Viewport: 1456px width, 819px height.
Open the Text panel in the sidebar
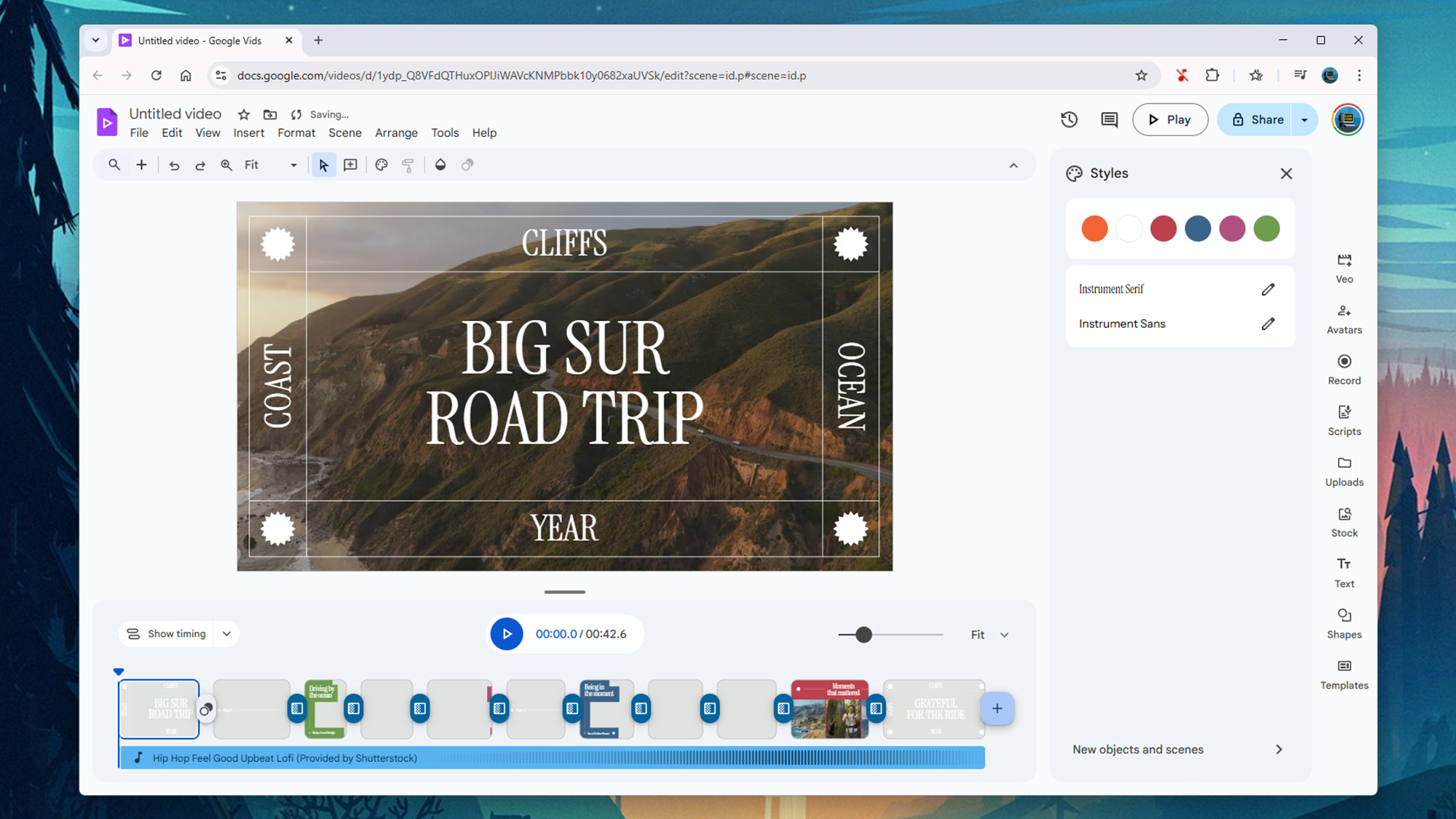[x=1344, y=572]
